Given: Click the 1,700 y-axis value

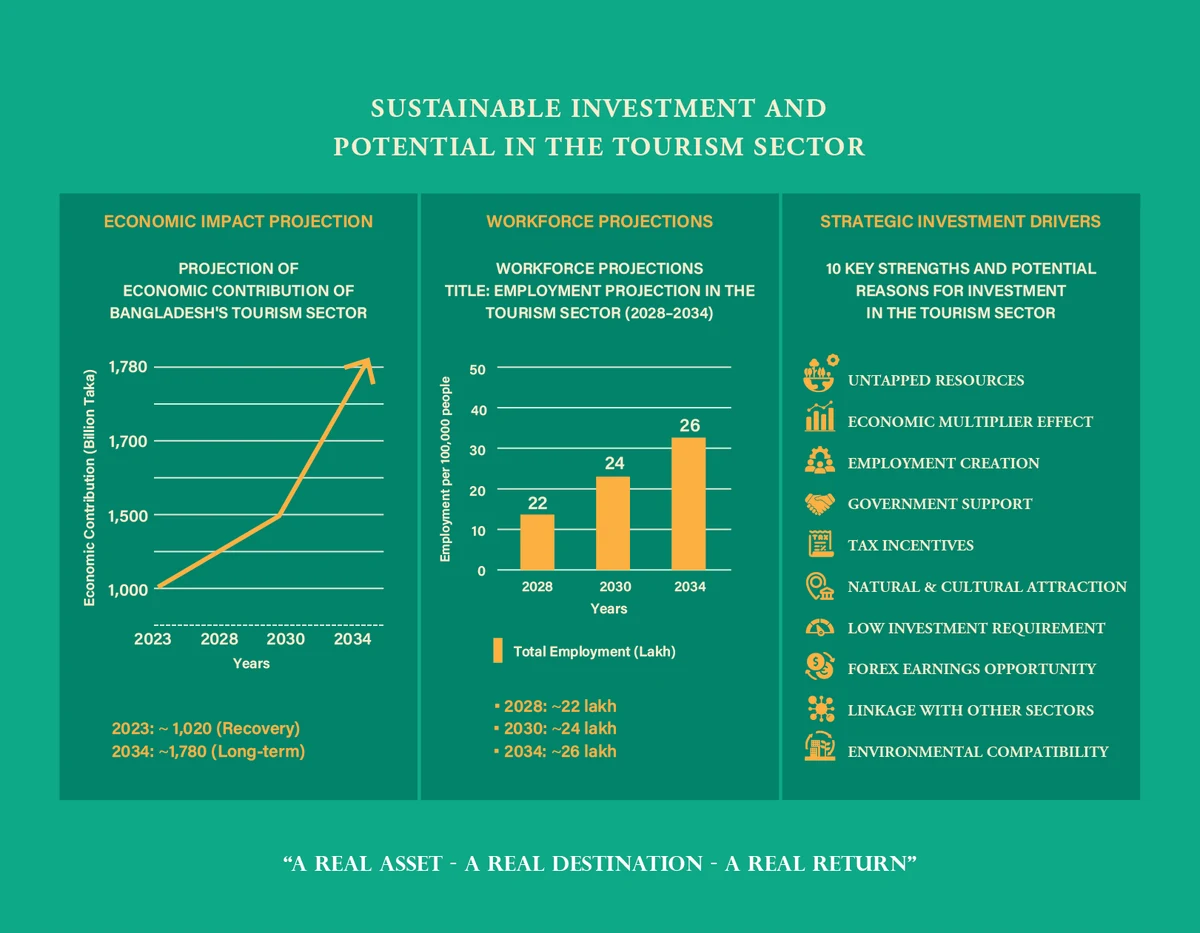Looking at the screenshot, I should tap(127, 441).
